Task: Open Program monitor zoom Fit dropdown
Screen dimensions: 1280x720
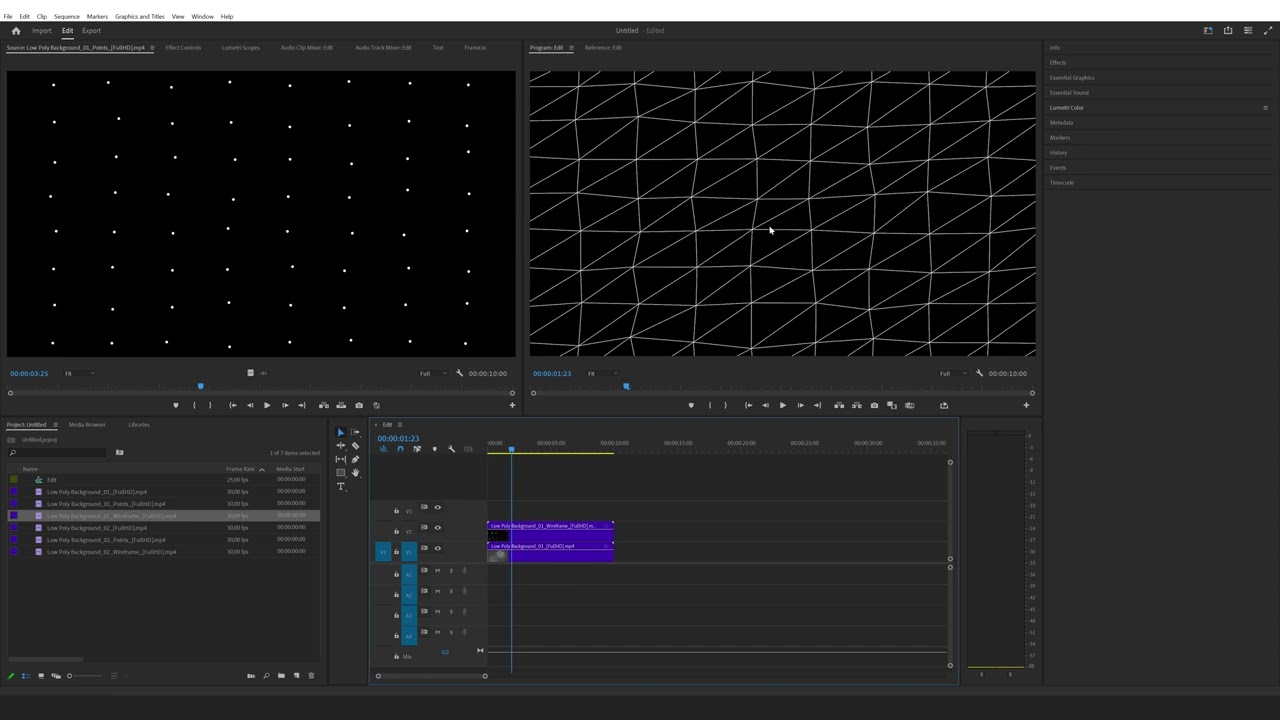Action: click(x=601, y=373)
